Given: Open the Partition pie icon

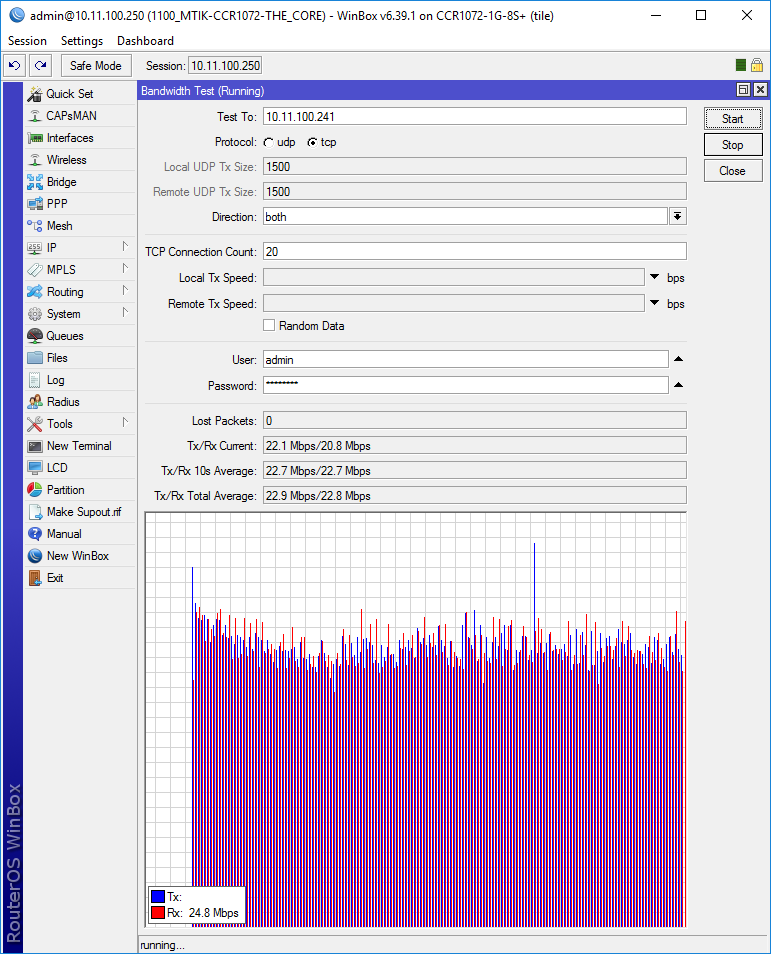Looking at the screenshot, I should [35, 490].
